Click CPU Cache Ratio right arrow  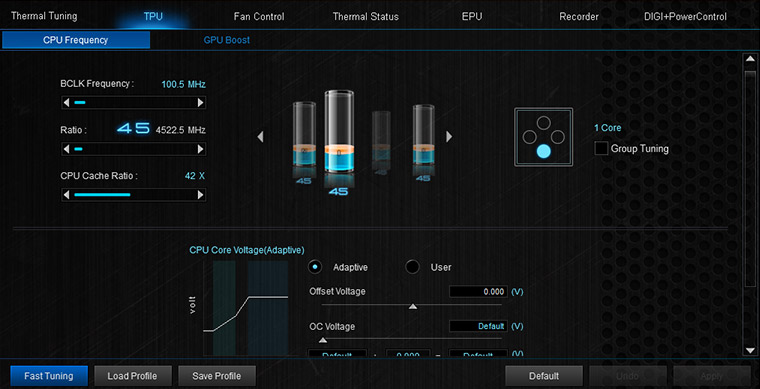[200, 195]
